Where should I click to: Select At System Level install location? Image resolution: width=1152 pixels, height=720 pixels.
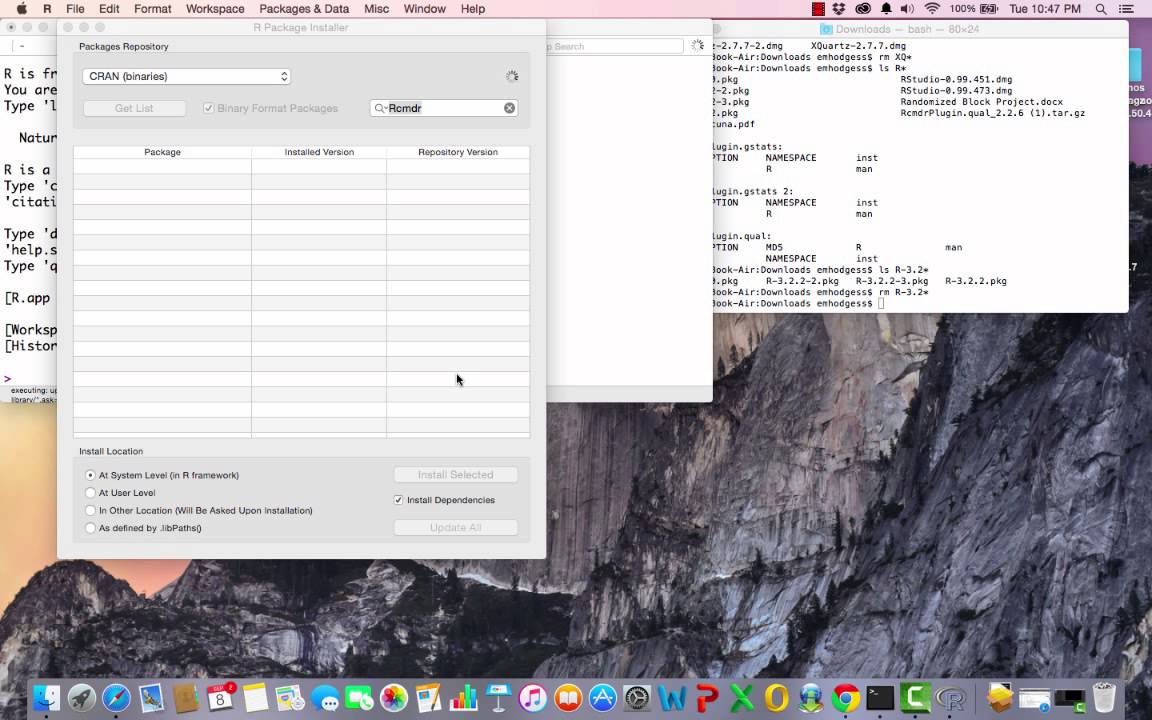(90, 475)
